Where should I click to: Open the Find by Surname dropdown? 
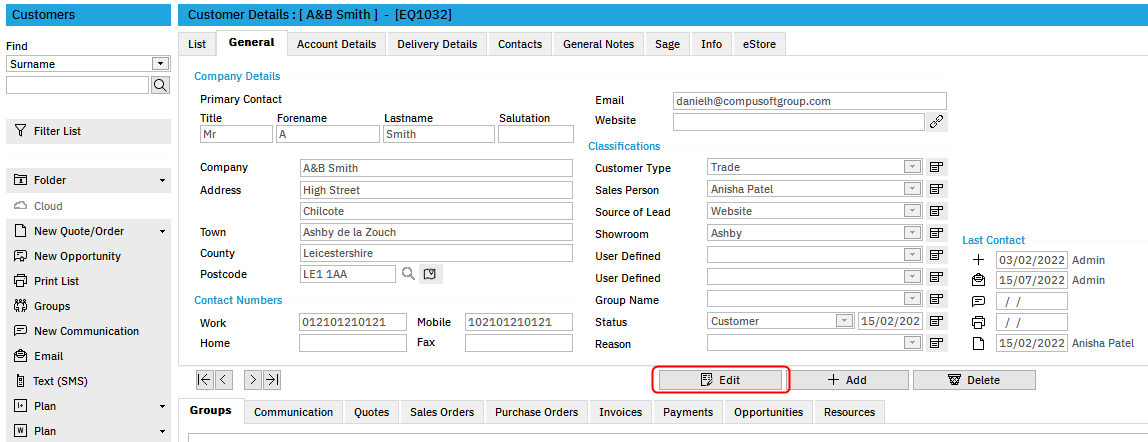click(x=160, y=64)
